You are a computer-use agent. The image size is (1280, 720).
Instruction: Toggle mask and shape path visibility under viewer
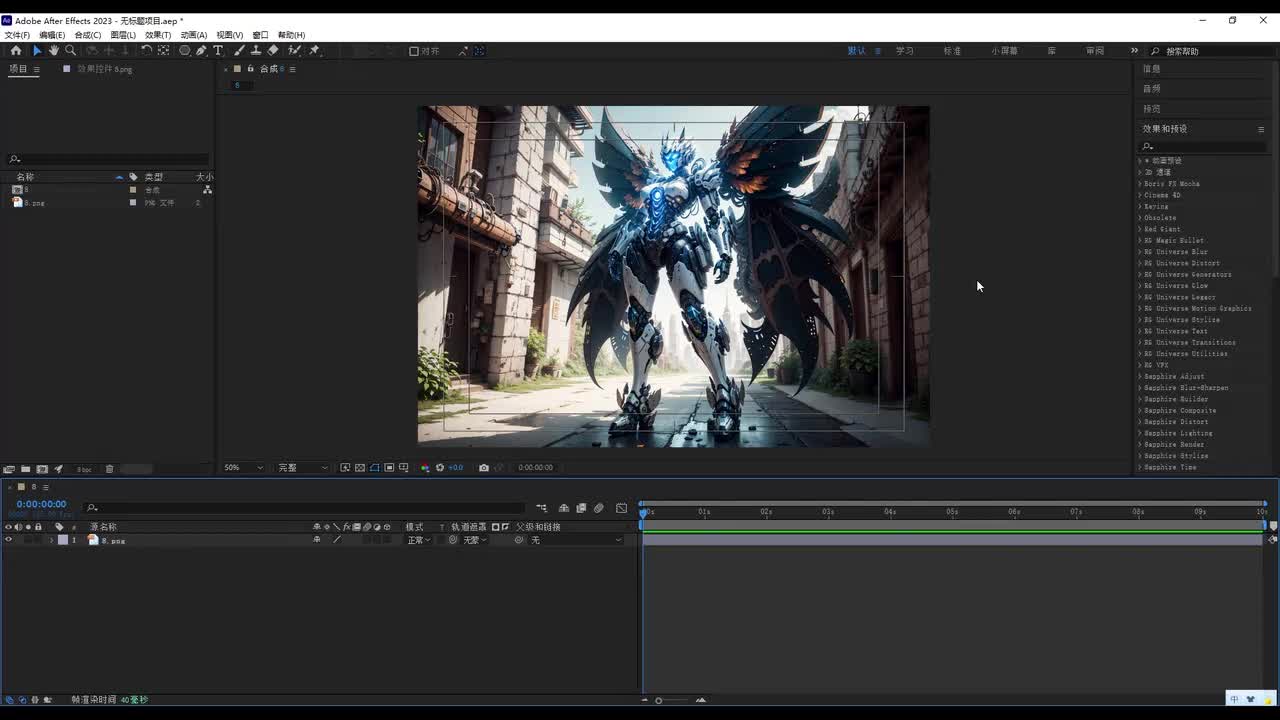(x=375, y=467)
